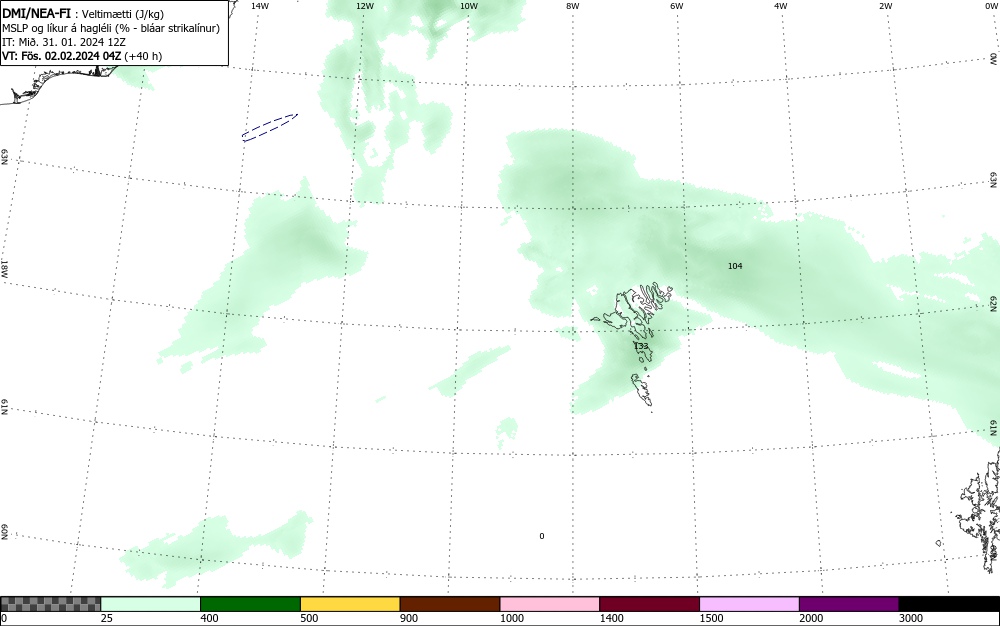Click the '12W' longitude label
This screenshot has height=626, width=1000.
(364, 6)
